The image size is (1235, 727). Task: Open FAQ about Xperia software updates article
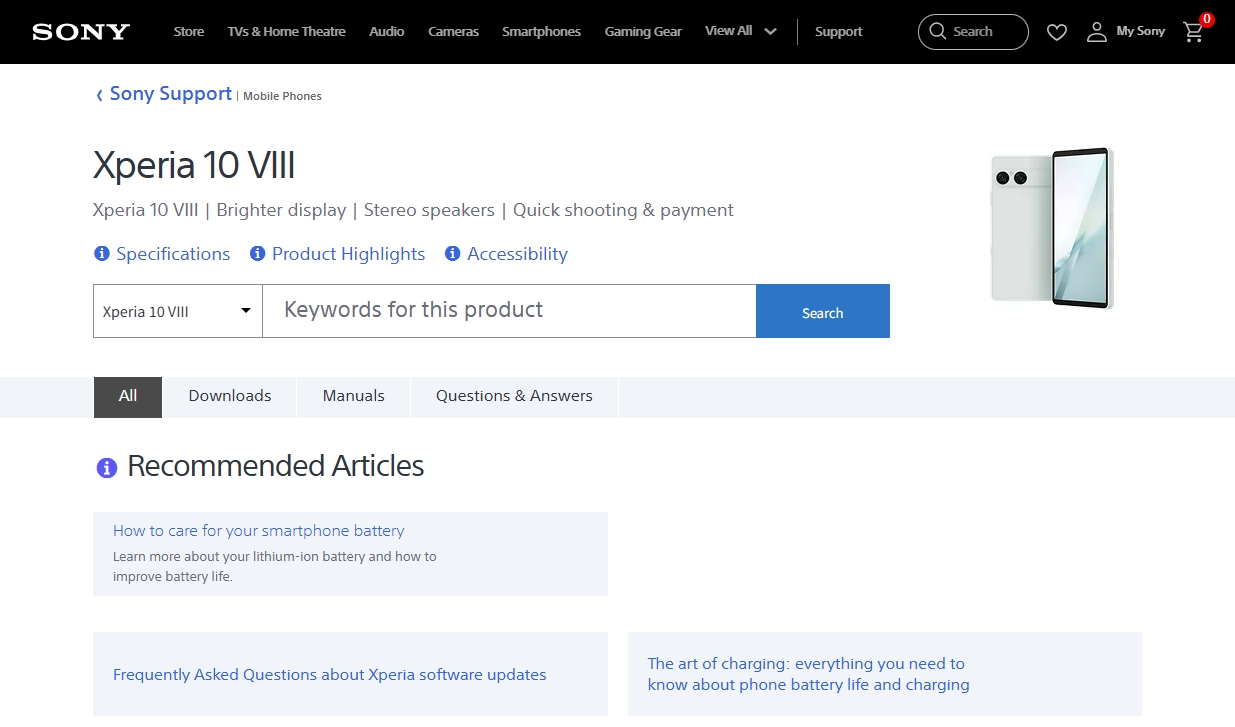330,675
